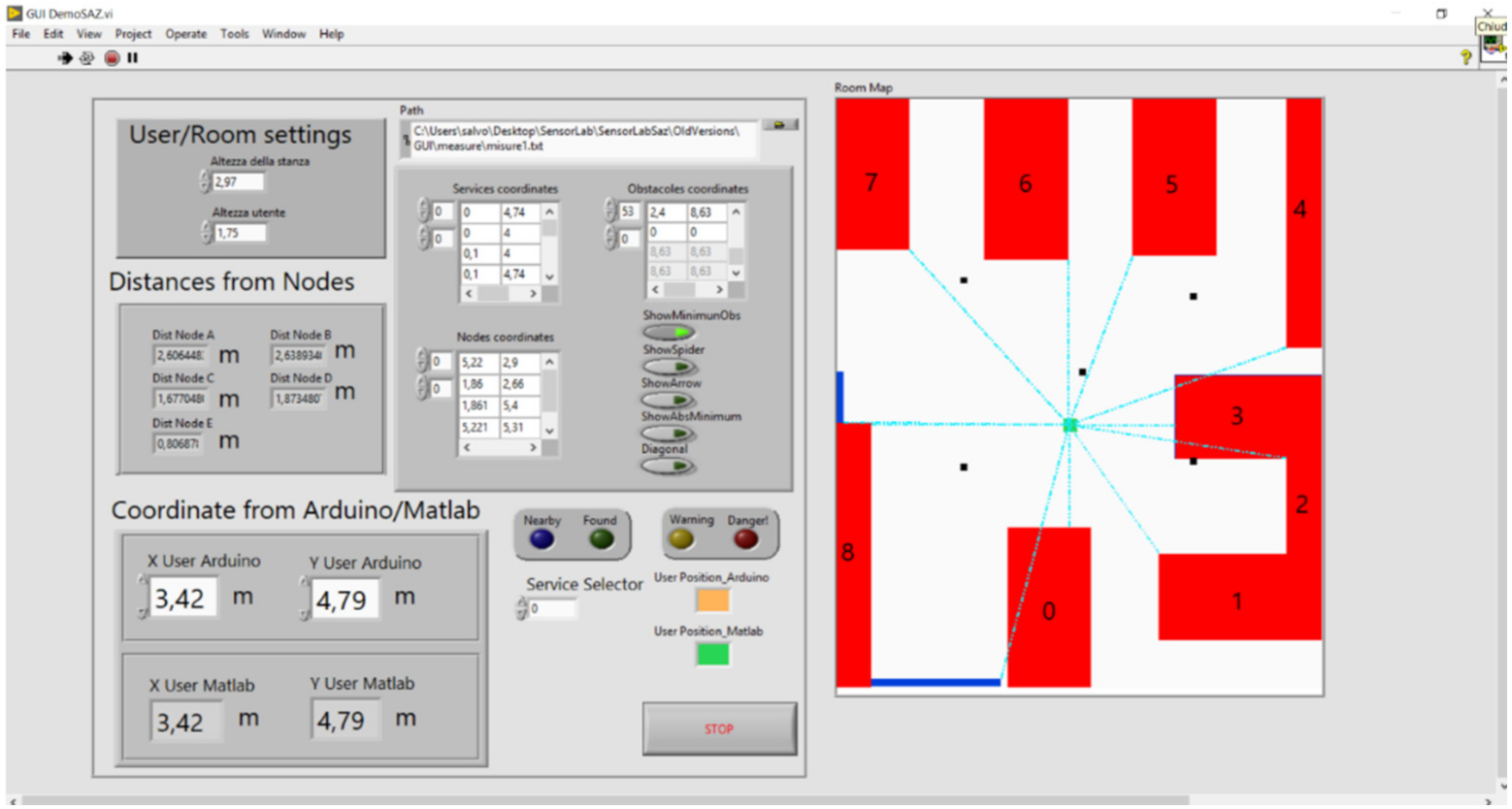
Task: Open context help with the question mark icon
Action: tap(1465, 58)
